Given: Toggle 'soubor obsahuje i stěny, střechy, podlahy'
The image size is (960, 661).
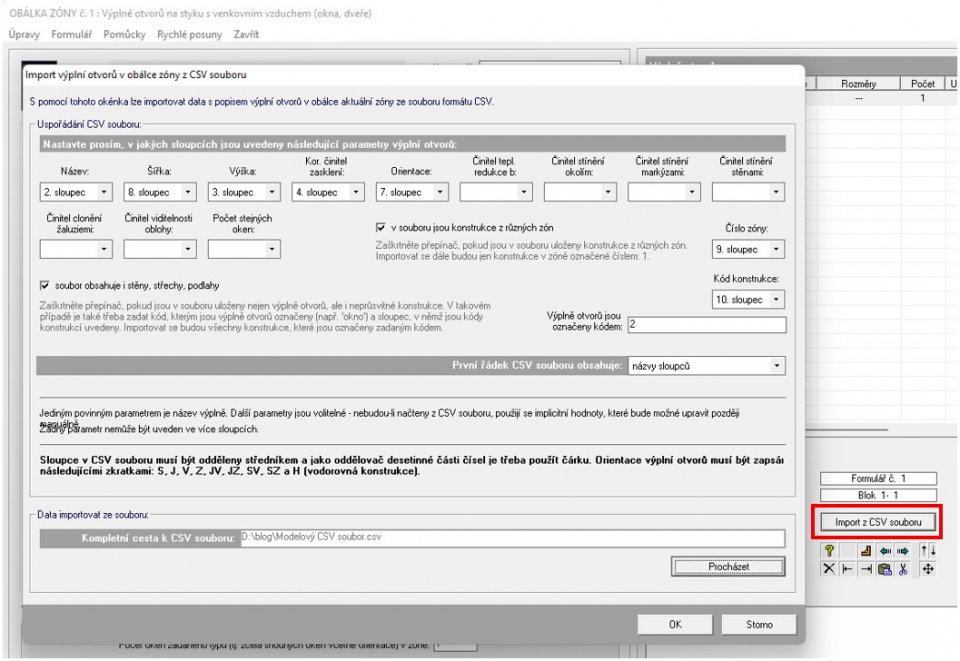Looking at the screenshot, I should (x=44, y=285).
